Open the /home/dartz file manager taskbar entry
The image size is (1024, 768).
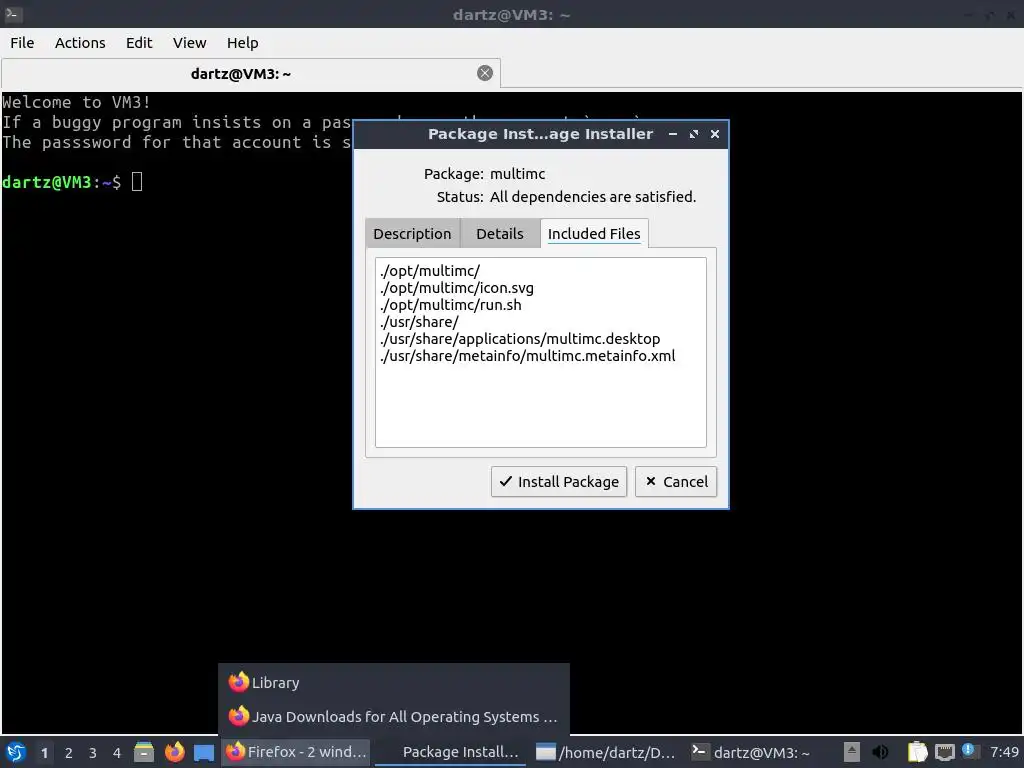(605, 752)
